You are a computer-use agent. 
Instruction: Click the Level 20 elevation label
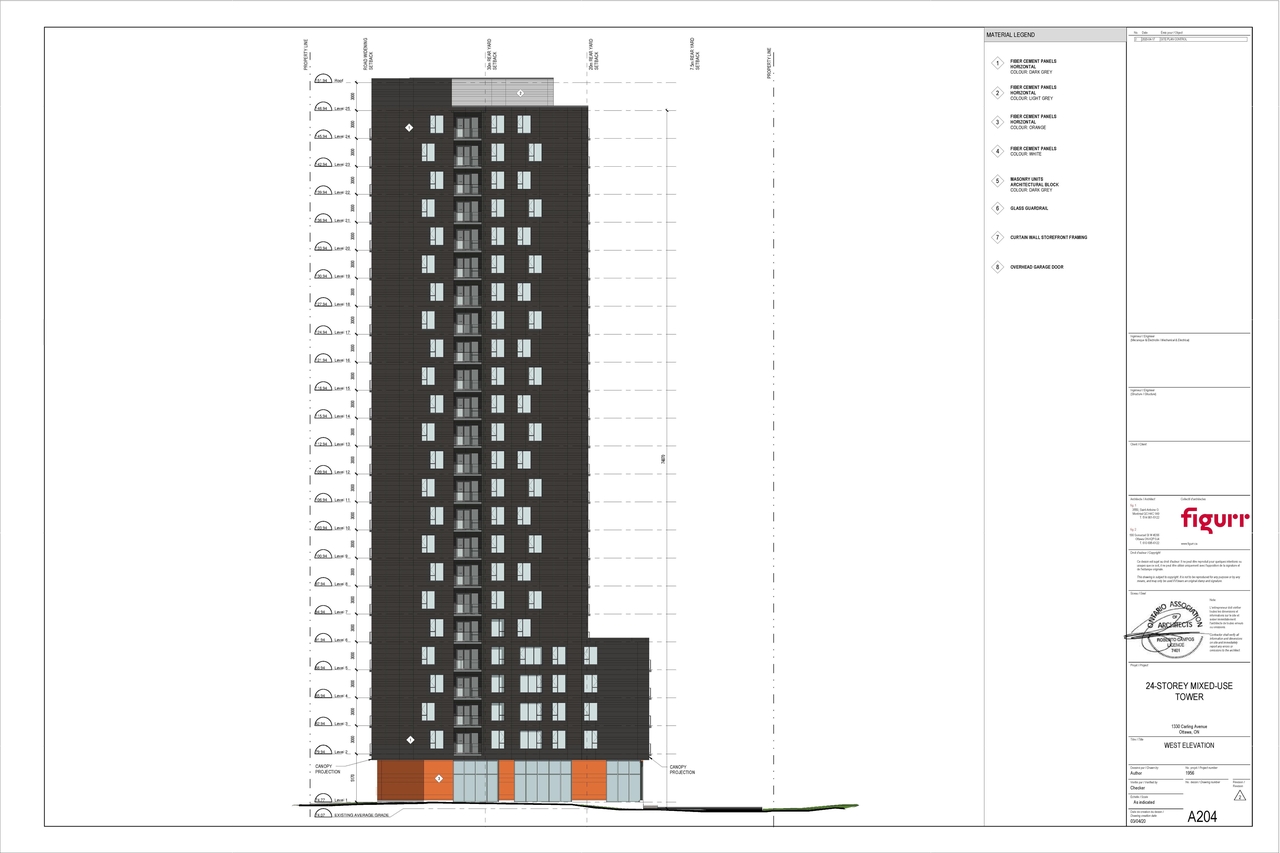342,249
